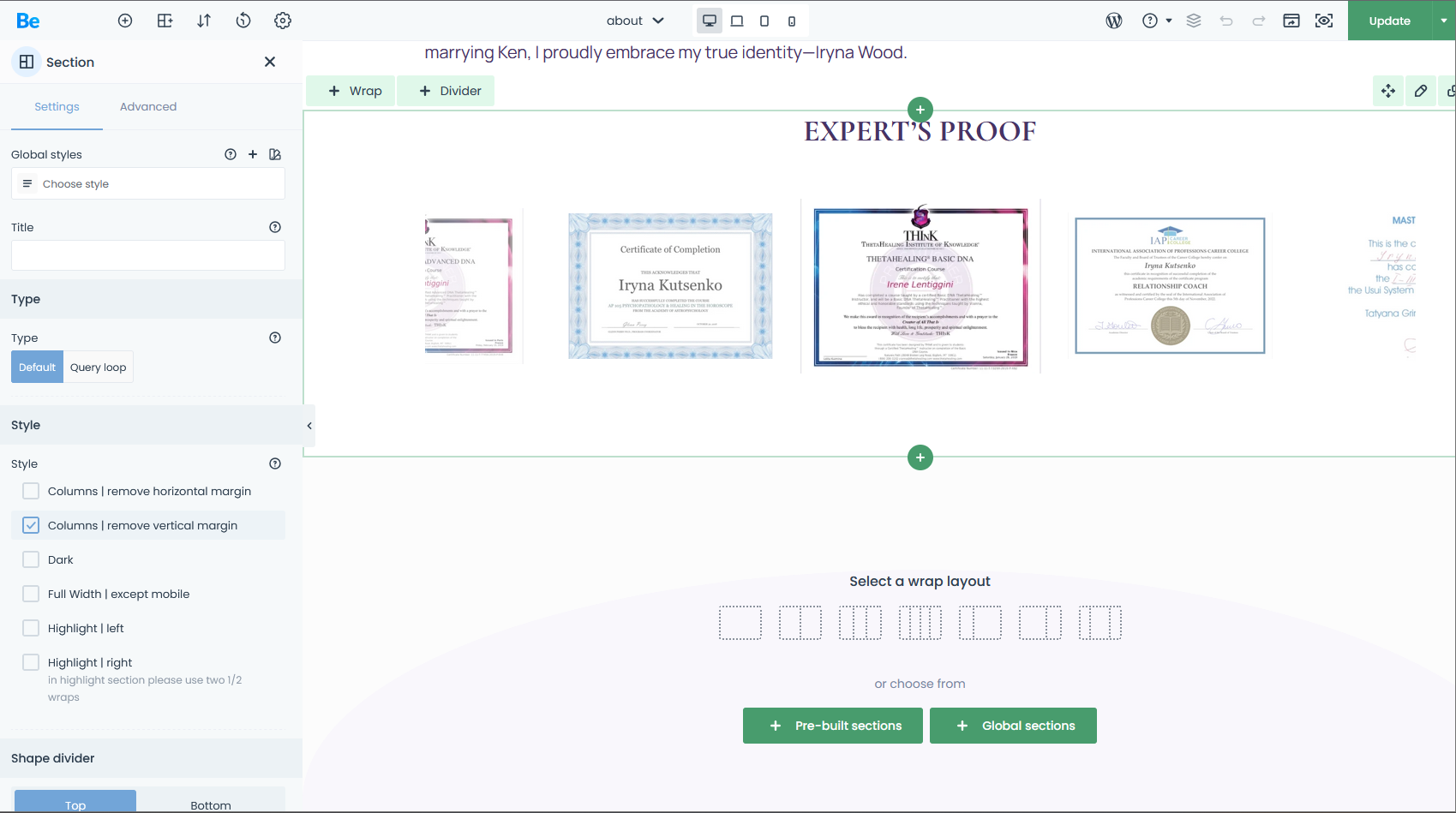Add section below with green plus
1456x813 pixels.
click(920, 457)
